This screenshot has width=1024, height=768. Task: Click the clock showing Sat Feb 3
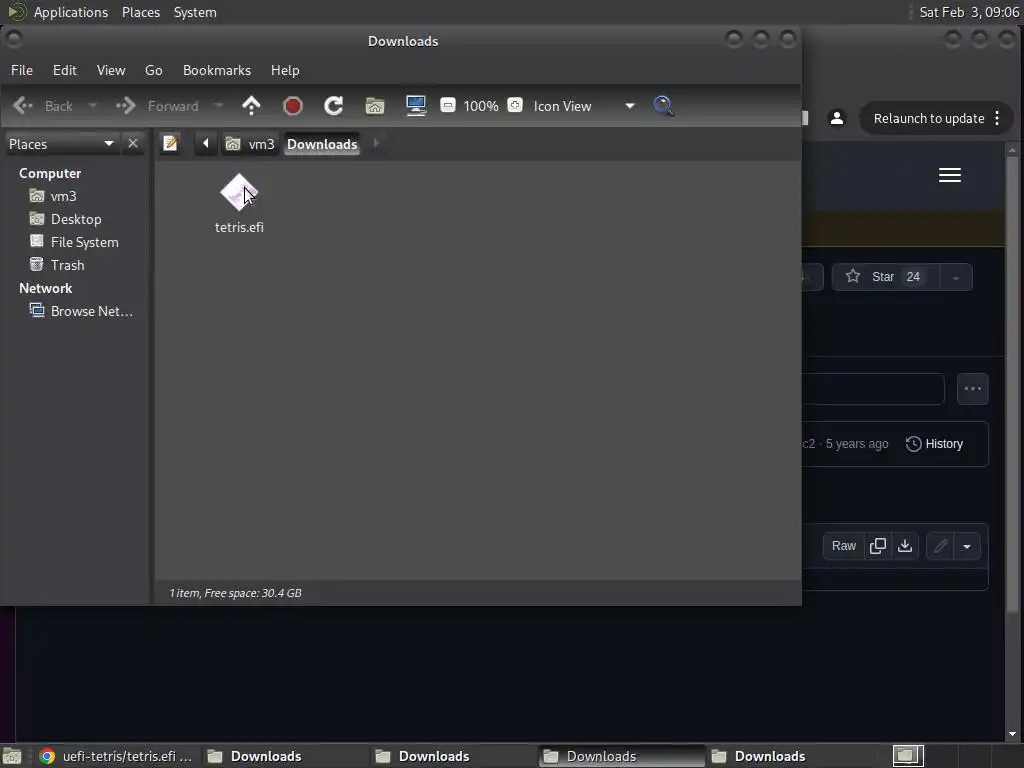coord(969,12)
